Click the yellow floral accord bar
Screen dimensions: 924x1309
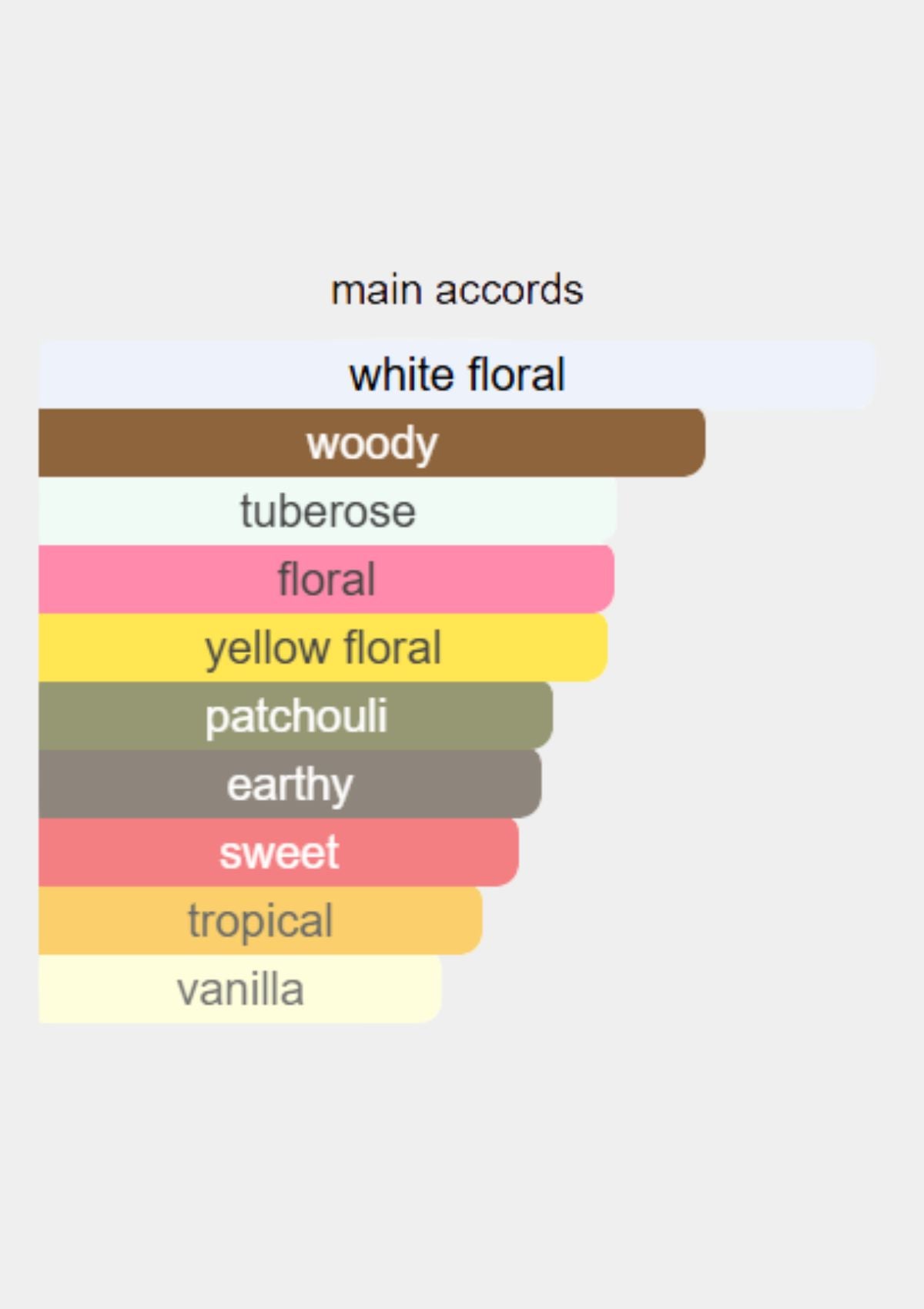(524, 648)
